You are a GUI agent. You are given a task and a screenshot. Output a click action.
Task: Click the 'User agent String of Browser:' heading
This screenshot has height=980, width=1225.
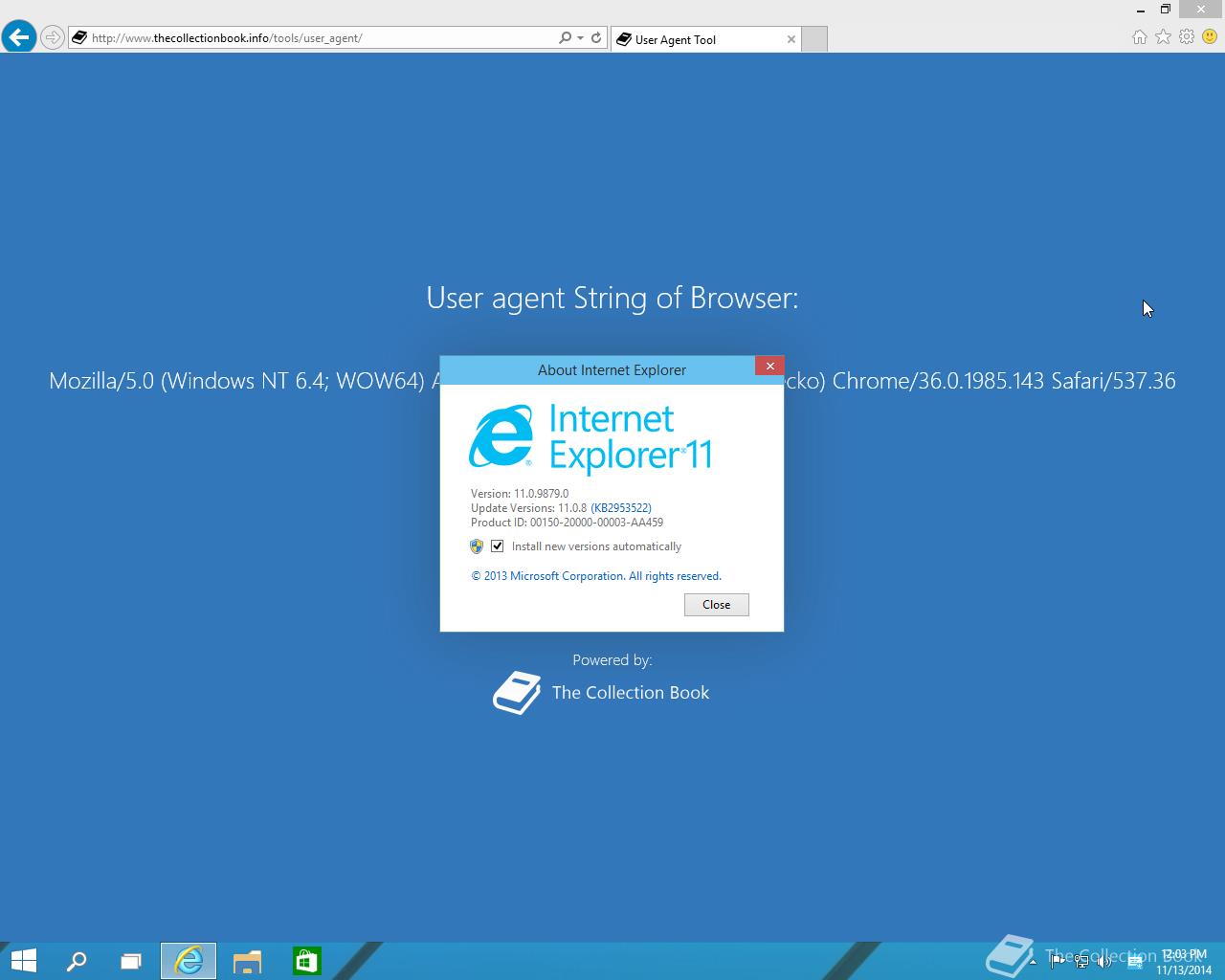pos(612,298)
